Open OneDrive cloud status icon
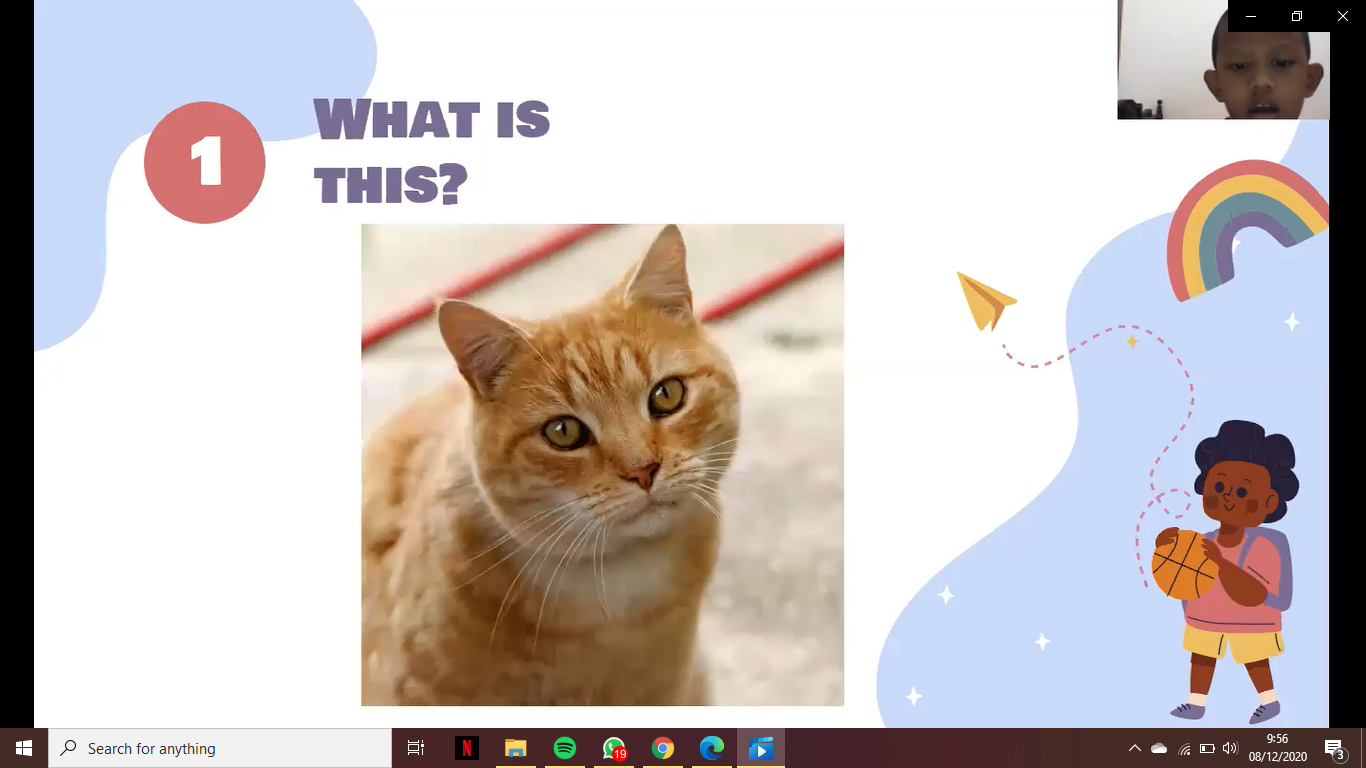1366x768 pixels. [1159, 748]
